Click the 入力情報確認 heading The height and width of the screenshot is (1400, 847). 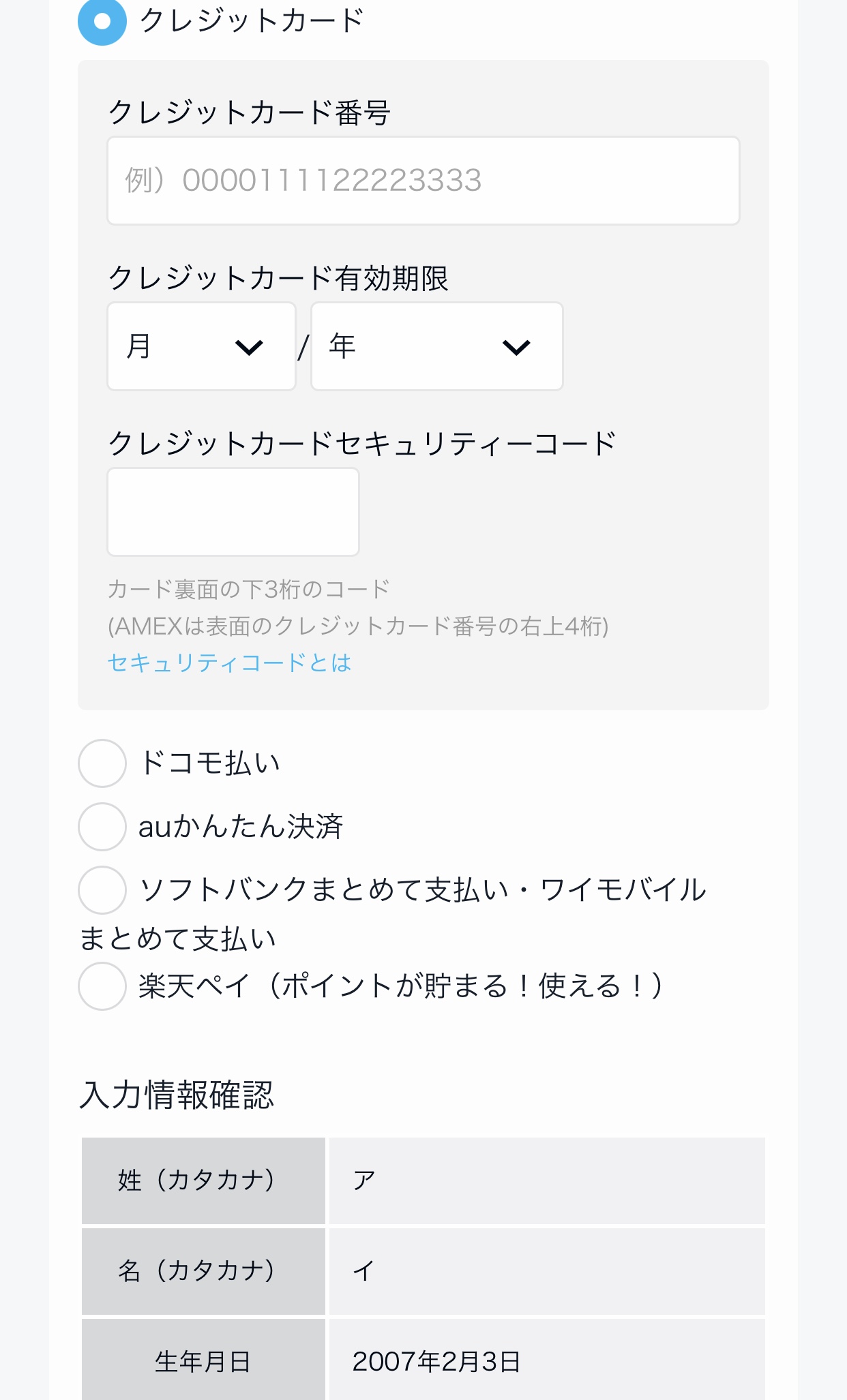point(177,1095)
